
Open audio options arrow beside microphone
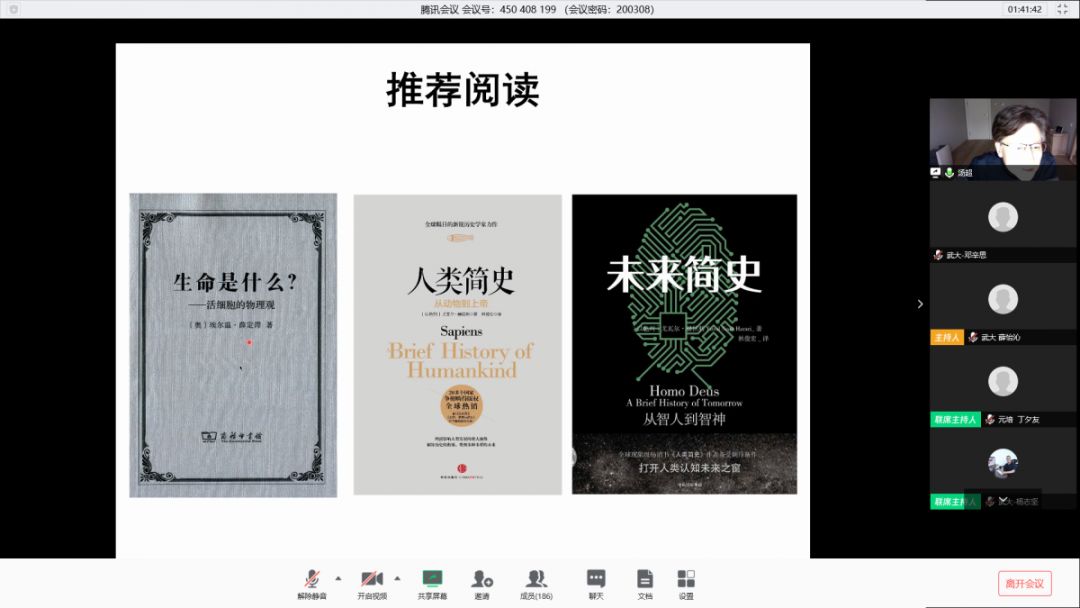338,578
